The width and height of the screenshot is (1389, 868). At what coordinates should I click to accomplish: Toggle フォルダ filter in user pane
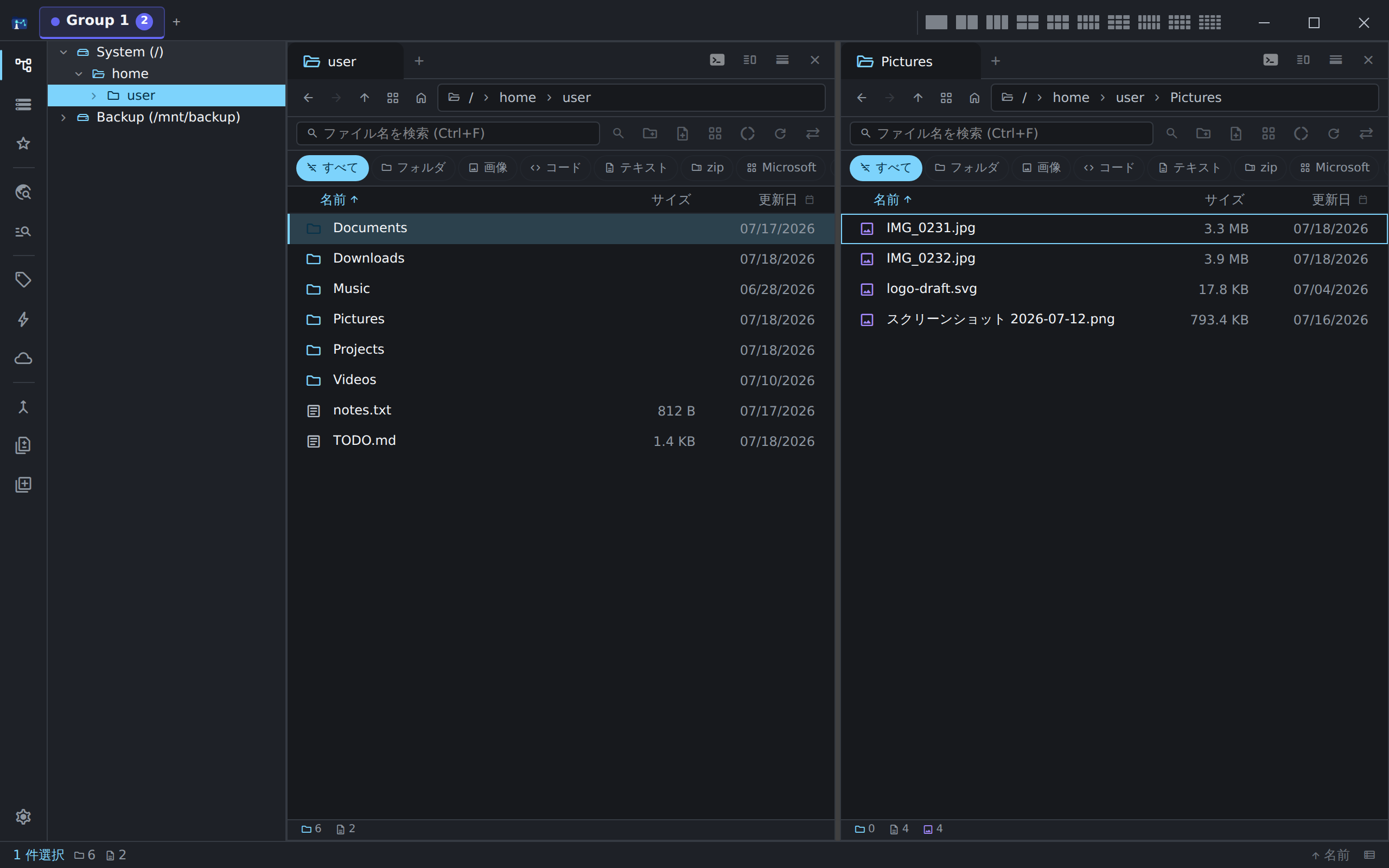coord(413,168)
